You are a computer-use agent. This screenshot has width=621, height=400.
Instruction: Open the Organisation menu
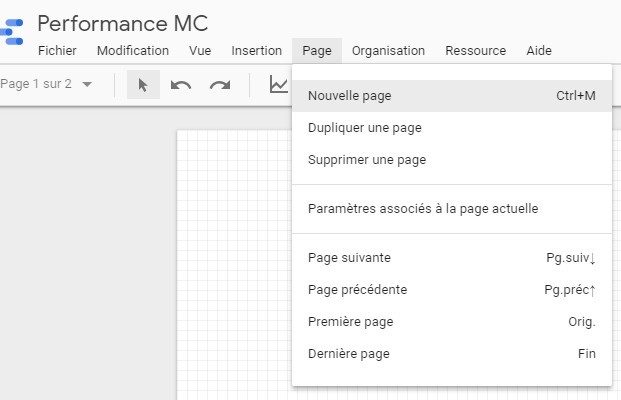[x=388, y=51]
